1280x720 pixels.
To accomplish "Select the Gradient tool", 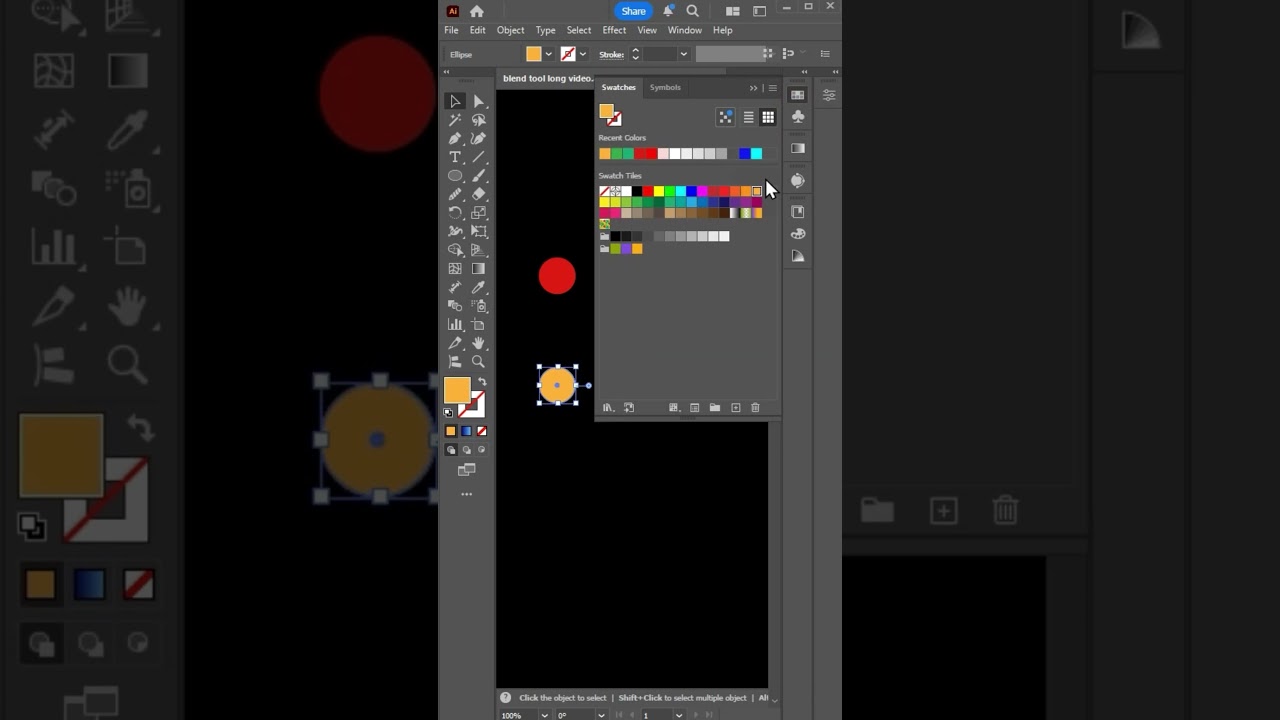I will 479,269.
